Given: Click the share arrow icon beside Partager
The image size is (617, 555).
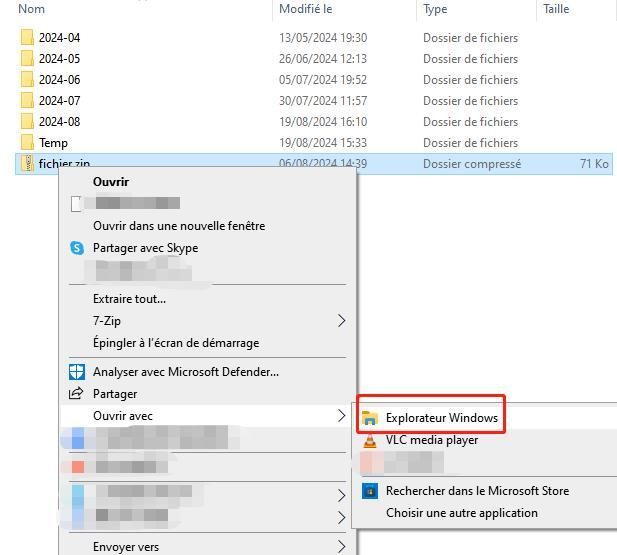Looking at the screenshot, I should [x=76, y=393].
